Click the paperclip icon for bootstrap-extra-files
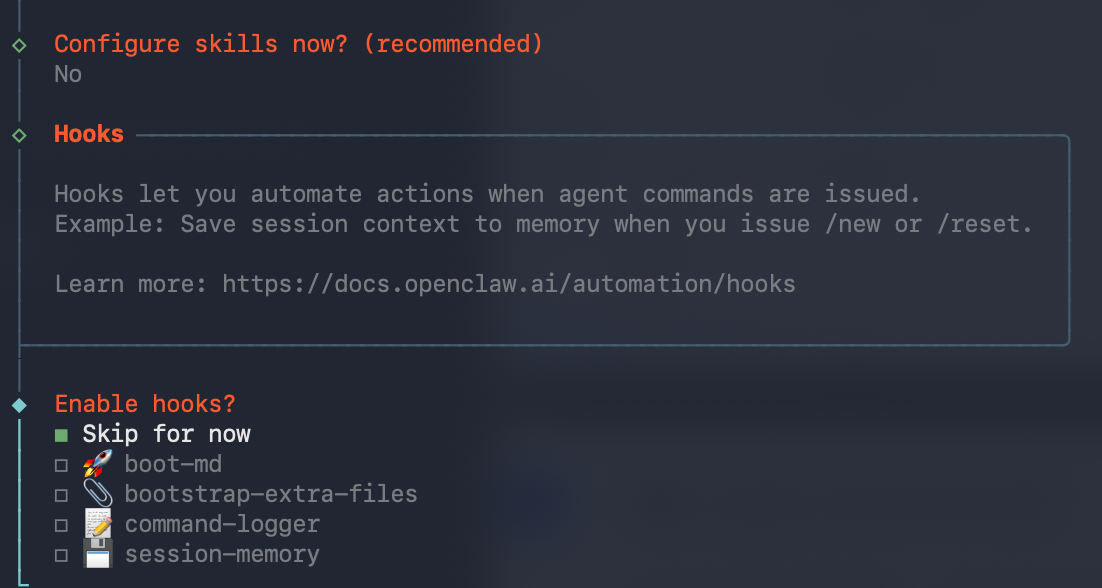Screen dimensions: 1102x588 click(97, 494)
